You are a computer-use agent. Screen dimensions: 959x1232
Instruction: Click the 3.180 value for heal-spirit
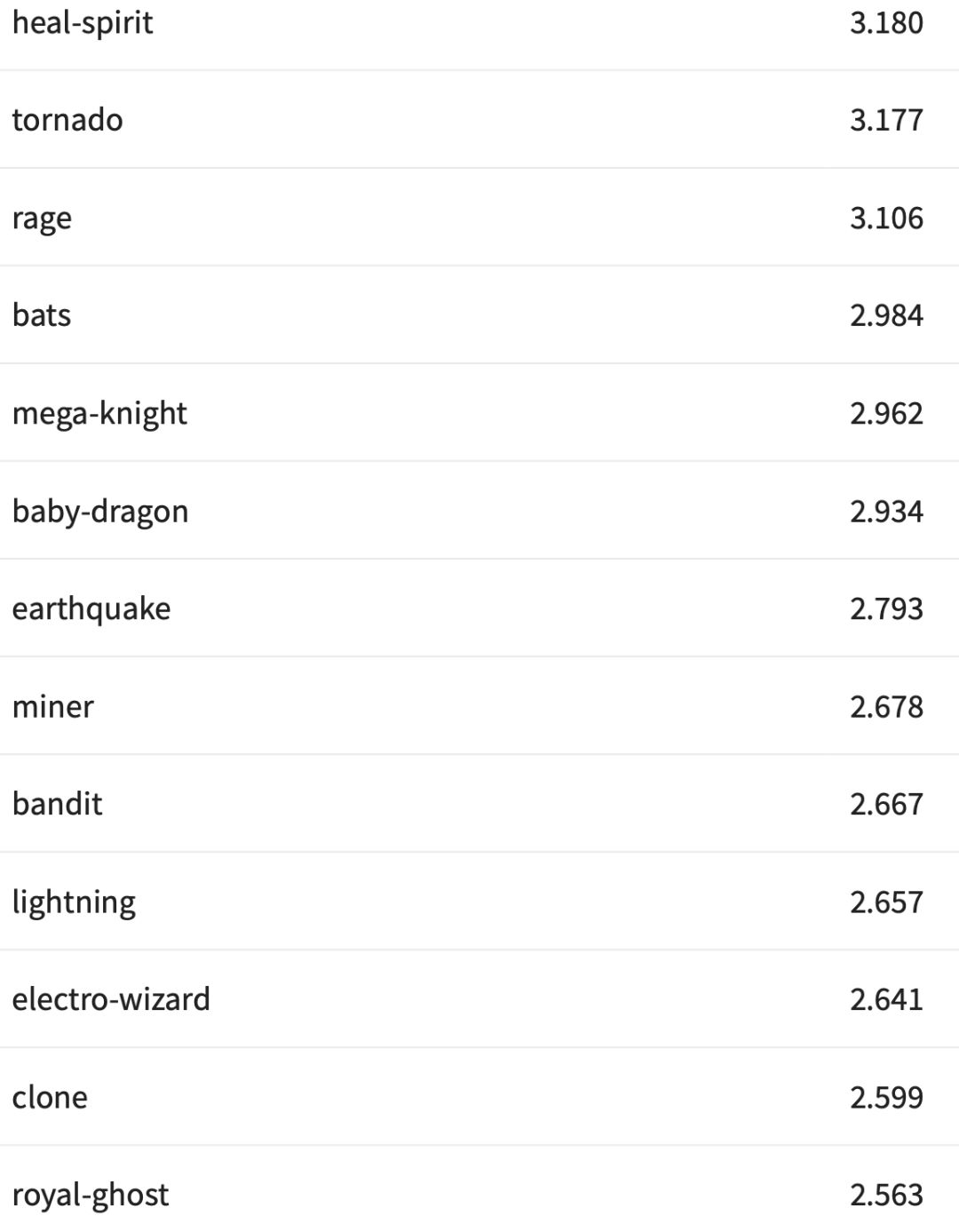tap(886, 23)
